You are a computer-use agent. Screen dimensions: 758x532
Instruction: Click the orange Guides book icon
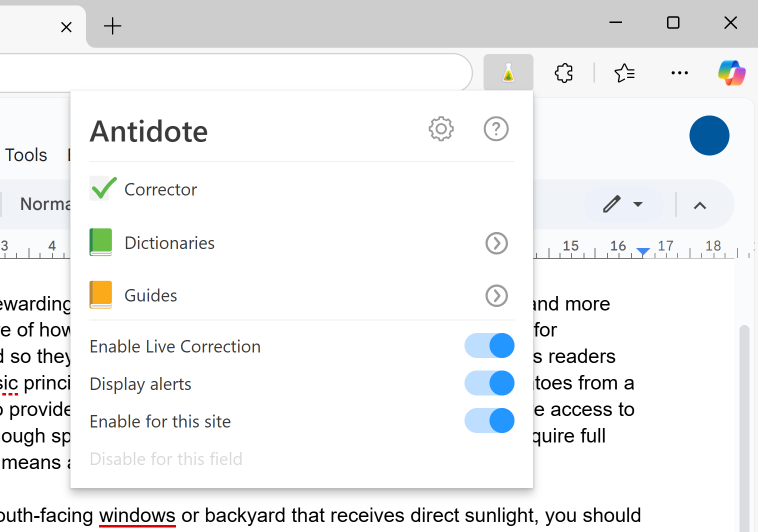101,295
